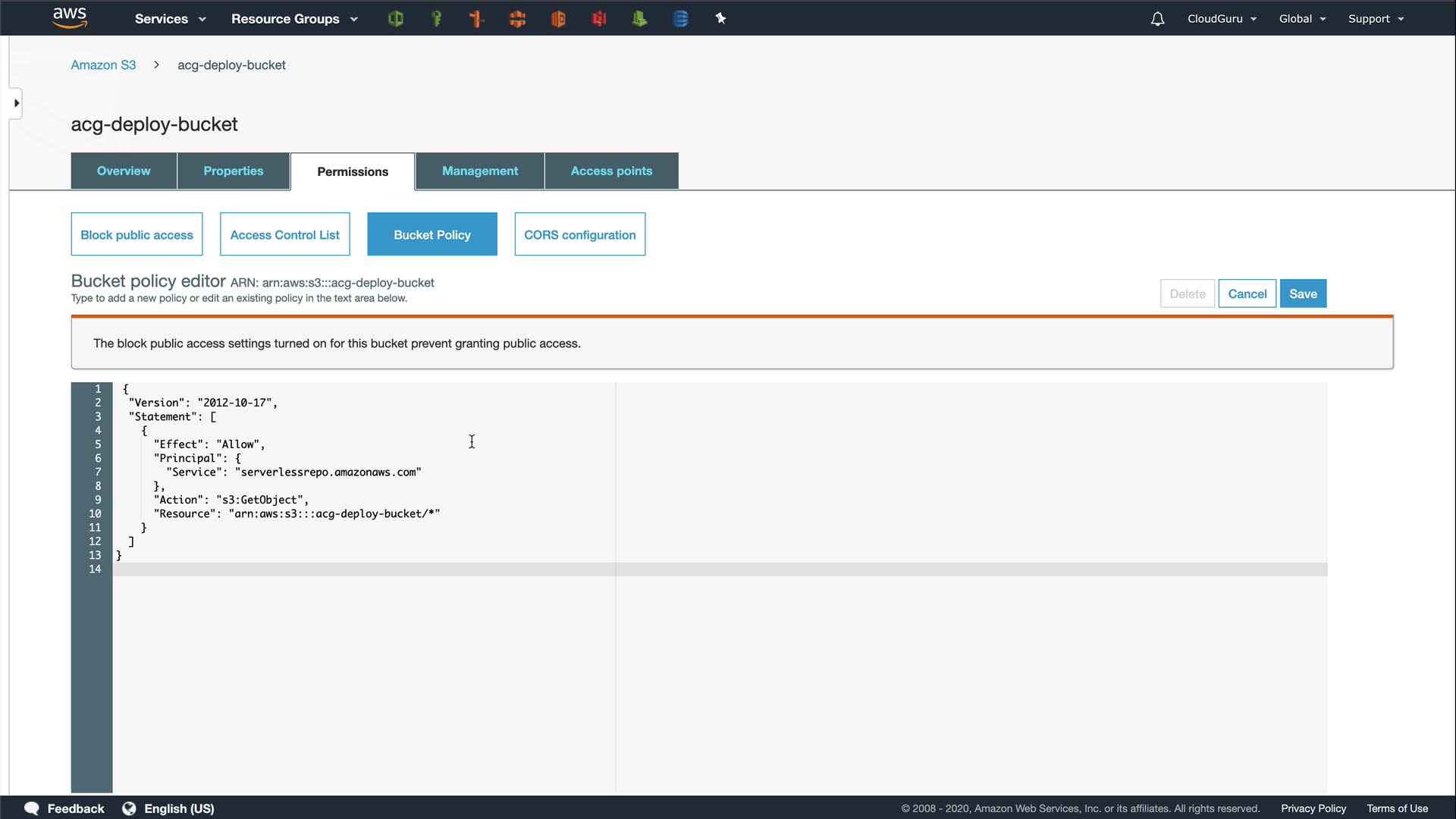Open the Global region dropdown
Screen dimensions: 1456x819
click(x=1302, y=19)
